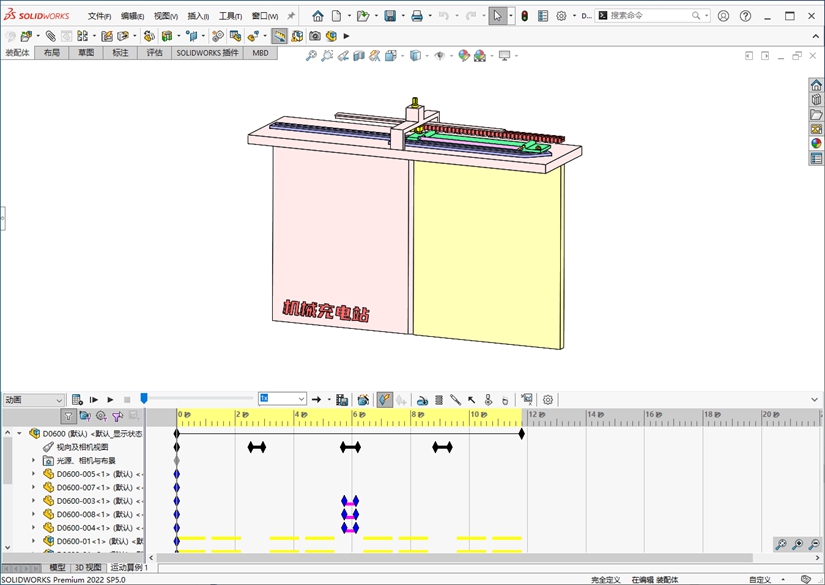Click the animation playback time slider
Viewport: 825px width, 585px height.
pos(144,399)
